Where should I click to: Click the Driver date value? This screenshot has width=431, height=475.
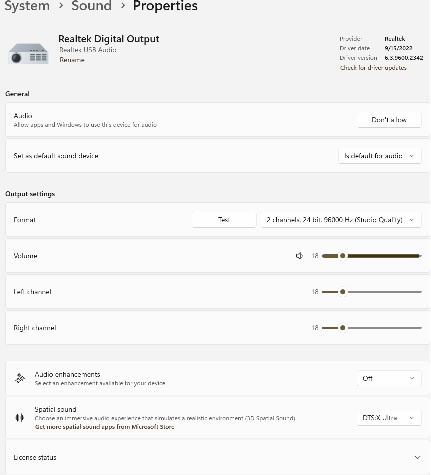(398, 48)
